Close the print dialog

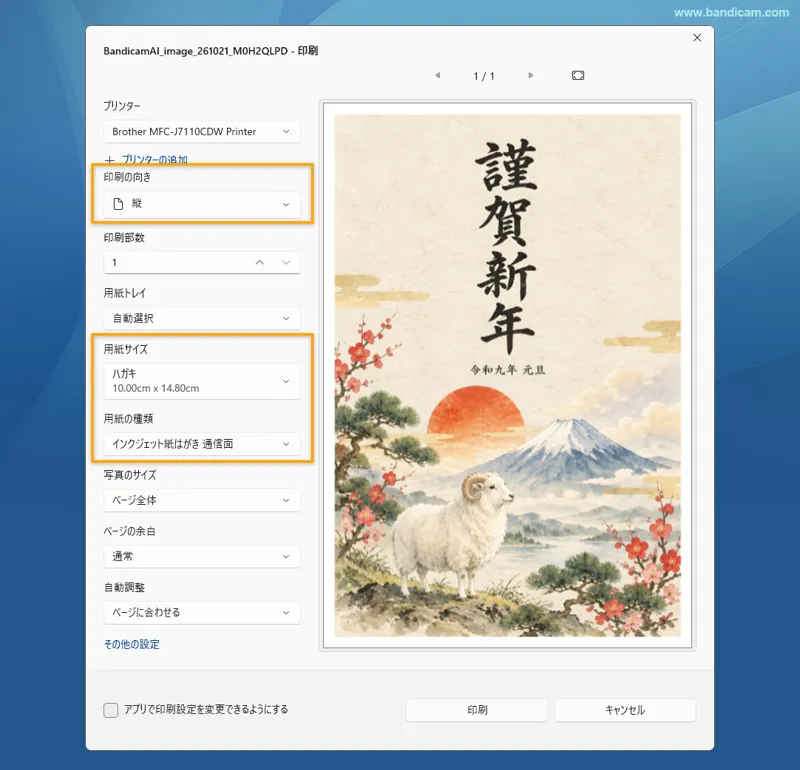(697, 38)
